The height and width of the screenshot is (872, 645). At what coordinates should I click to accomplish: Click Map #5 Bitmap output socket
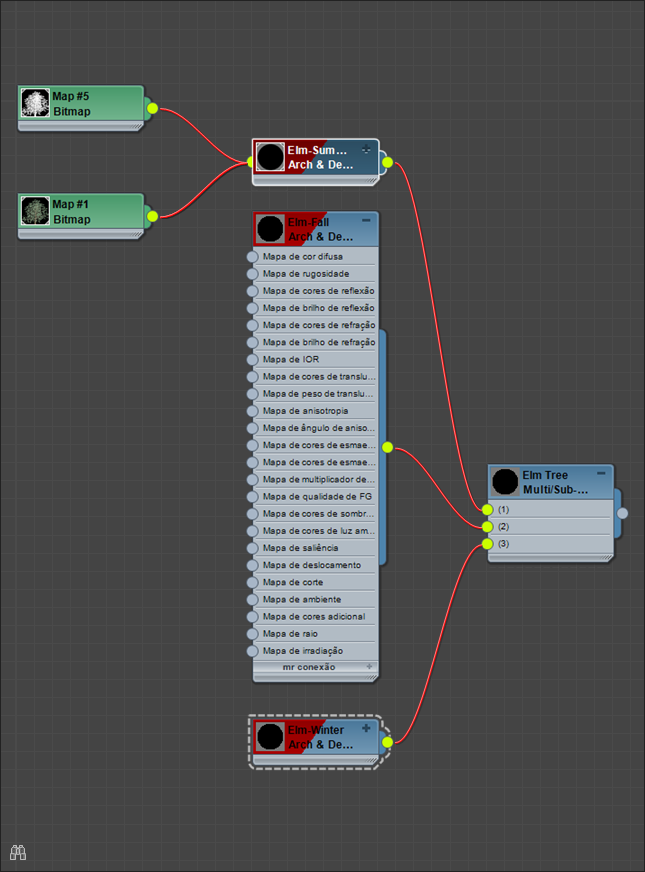click(x=152, y=108)
